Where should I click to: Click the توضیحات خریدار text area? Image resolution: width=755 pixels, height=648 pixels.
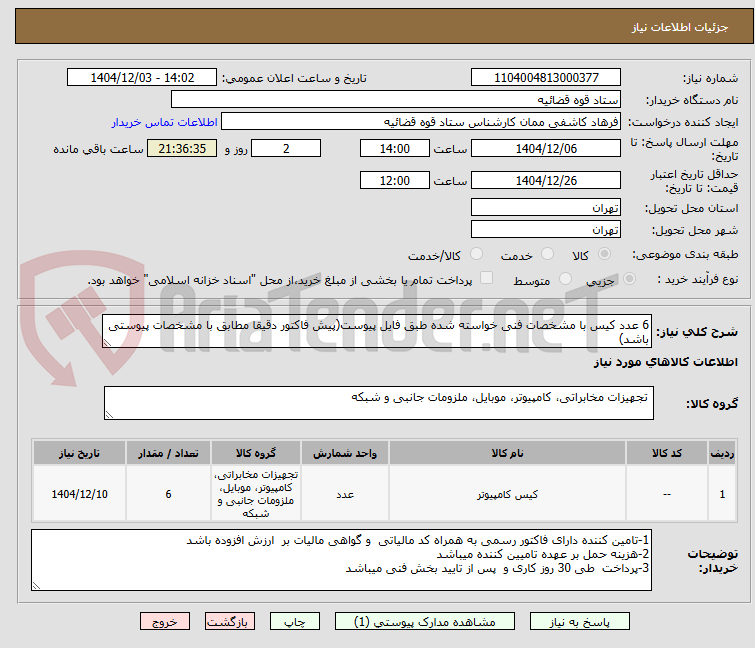[x=341, y=560]
